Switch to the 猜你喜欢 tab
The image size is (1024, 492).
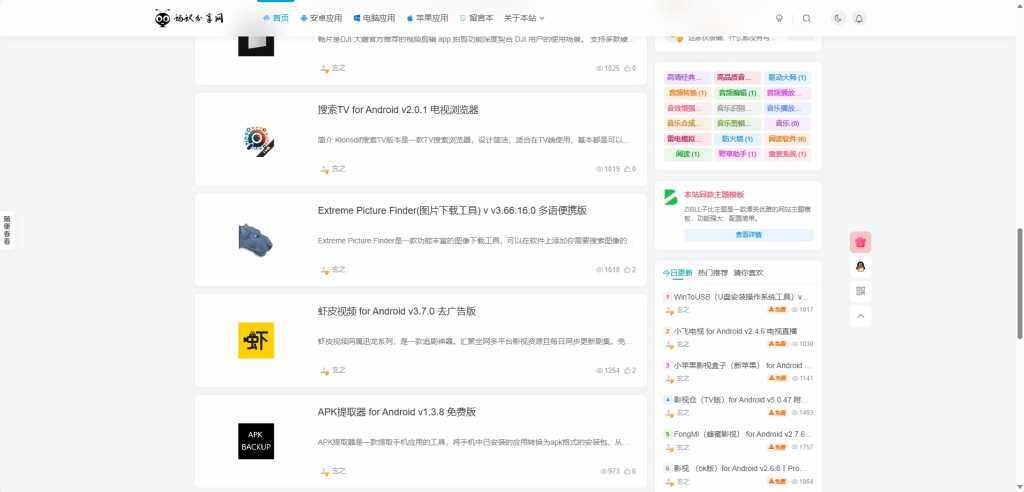click(748, 272)
